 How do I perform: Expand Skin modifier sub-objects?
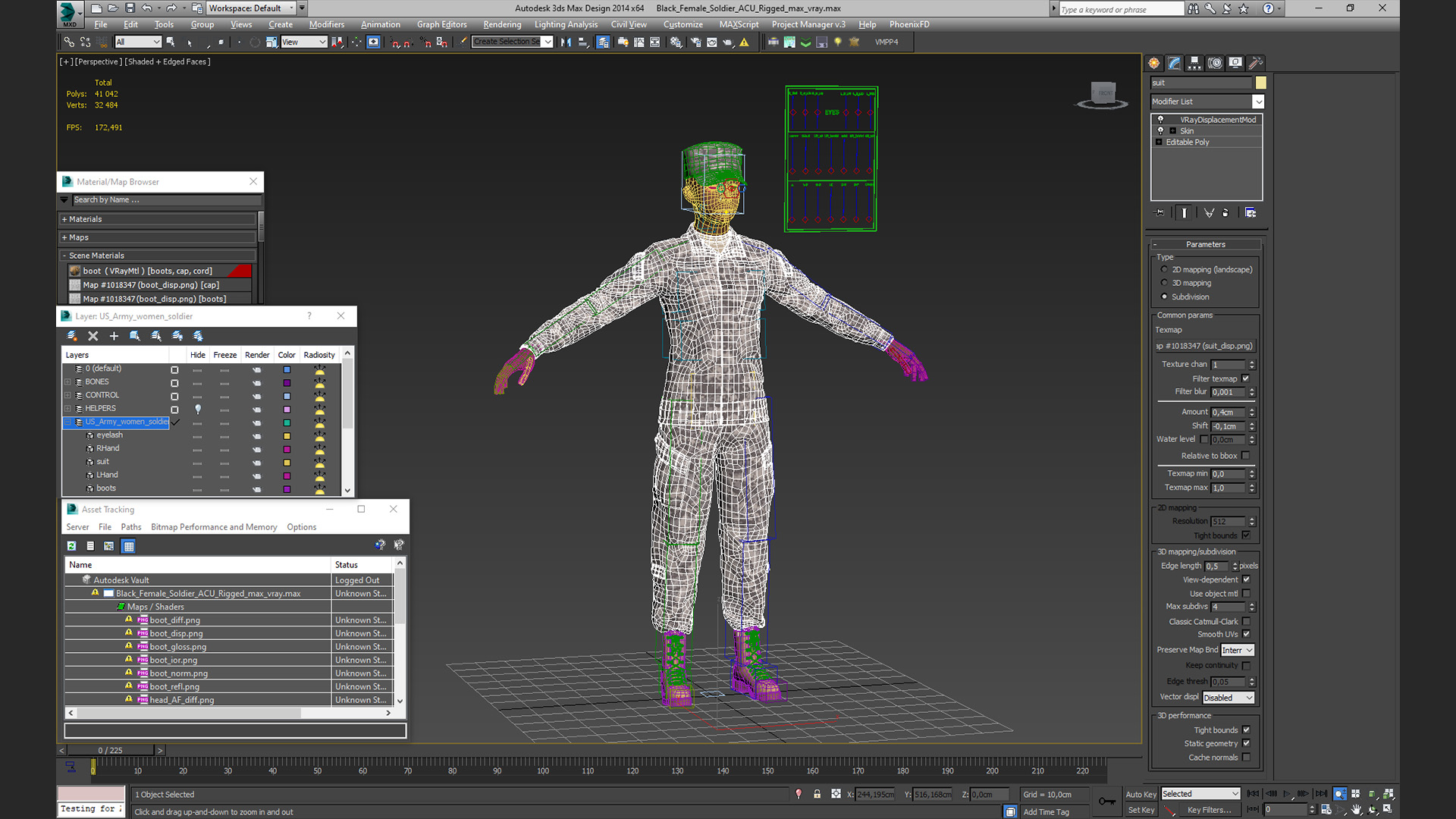(x=1172, y=131)
